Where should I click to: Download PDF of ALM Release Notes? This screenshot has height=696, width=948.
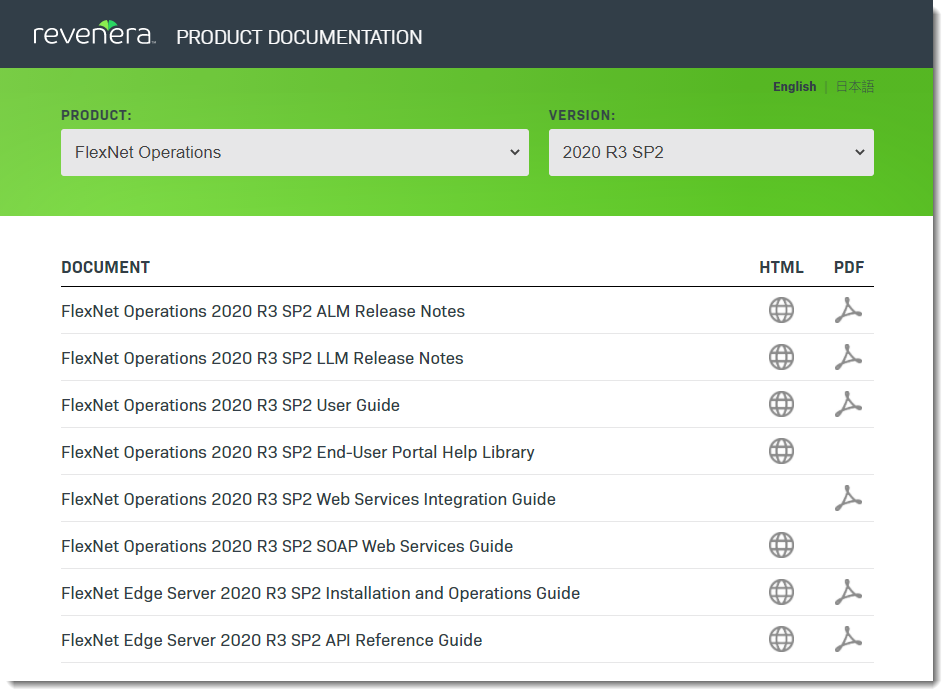848,310
